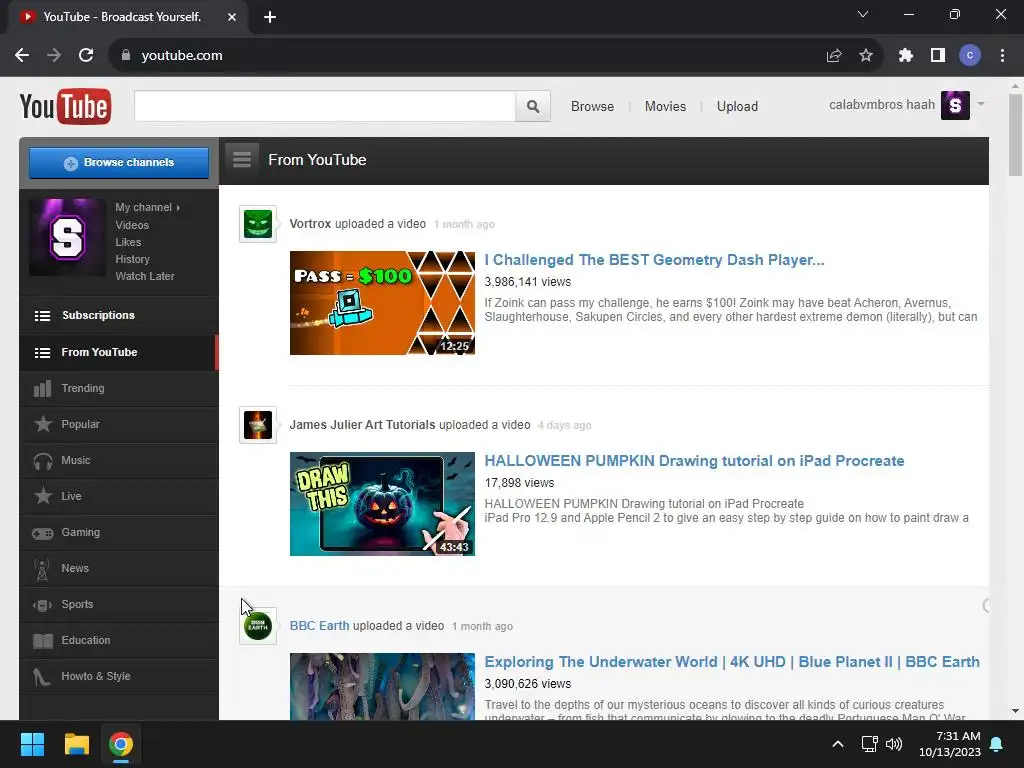Viewport: 1024px width, 768px height.
Task: Expand My channel arrow
Action: pos(178,208)
